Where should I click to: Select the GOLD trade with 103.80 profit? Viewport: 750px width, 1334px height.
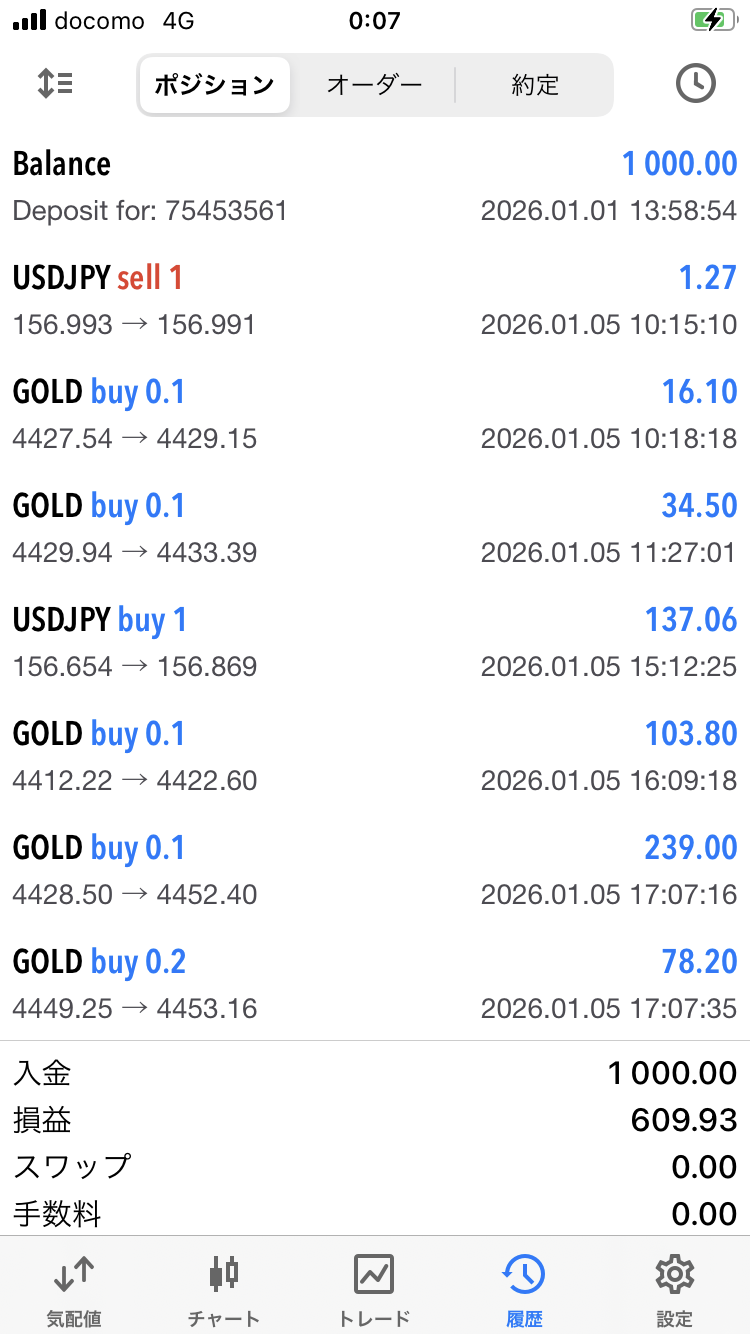[x=375, y=756]
